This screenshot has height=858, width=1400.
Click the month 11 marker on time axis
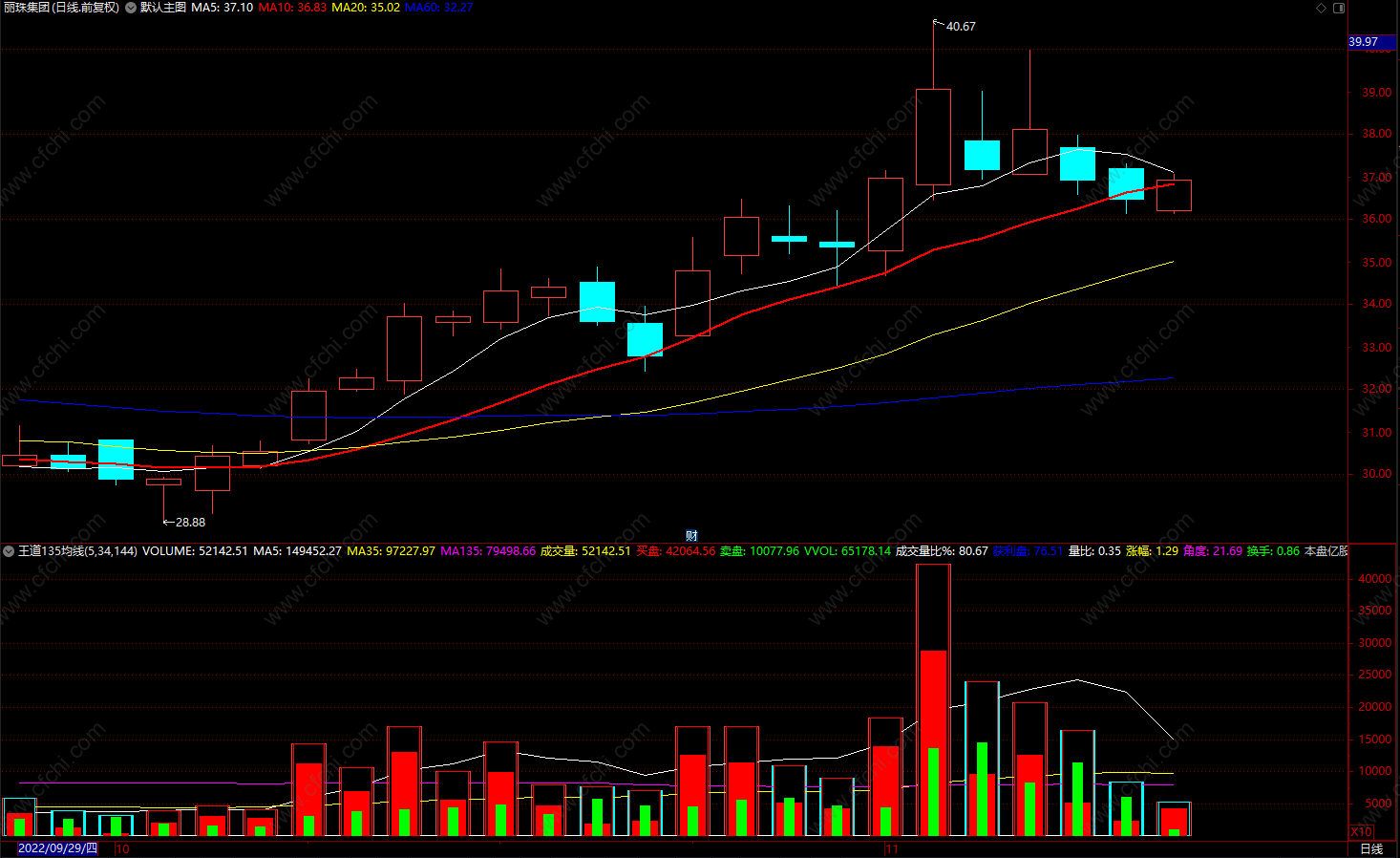point(892,848)
